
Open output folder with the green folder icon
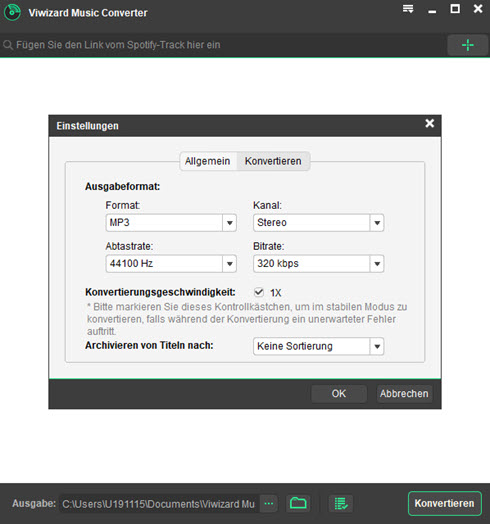298,503
